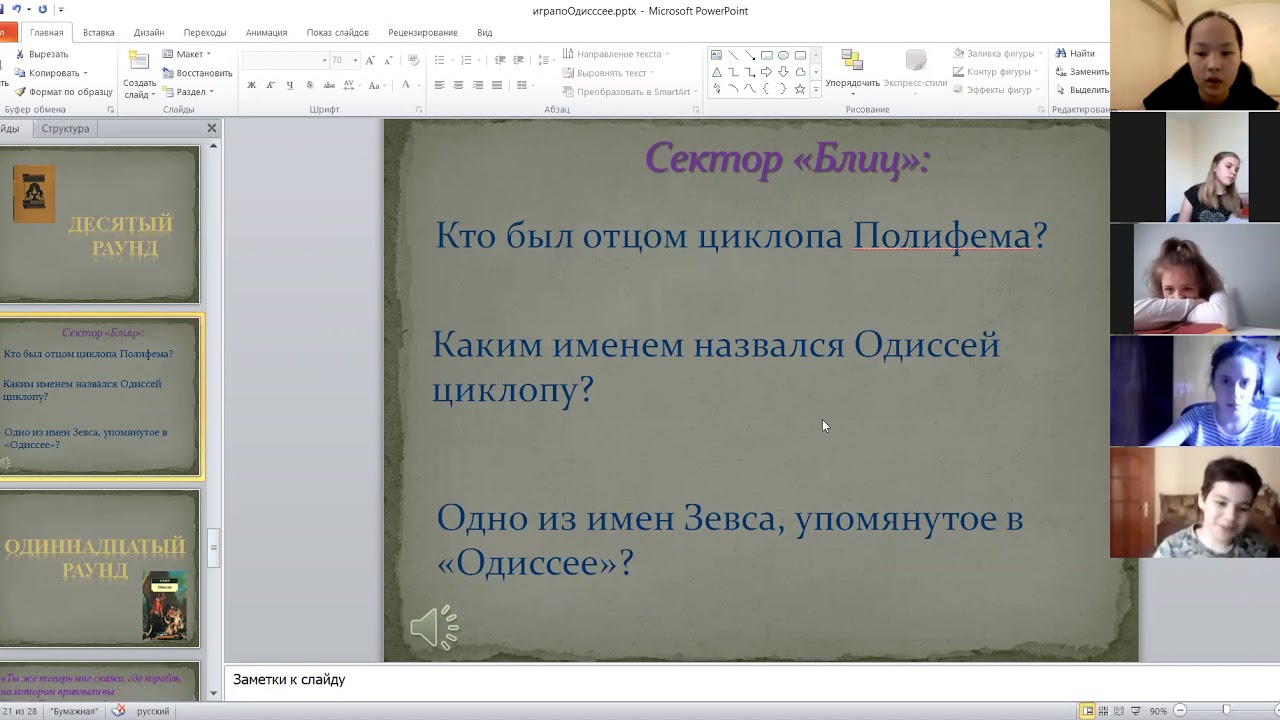Select the text box shape
Screen dimensions: 1280x720
pyautogui.click(x=716, y=55)
